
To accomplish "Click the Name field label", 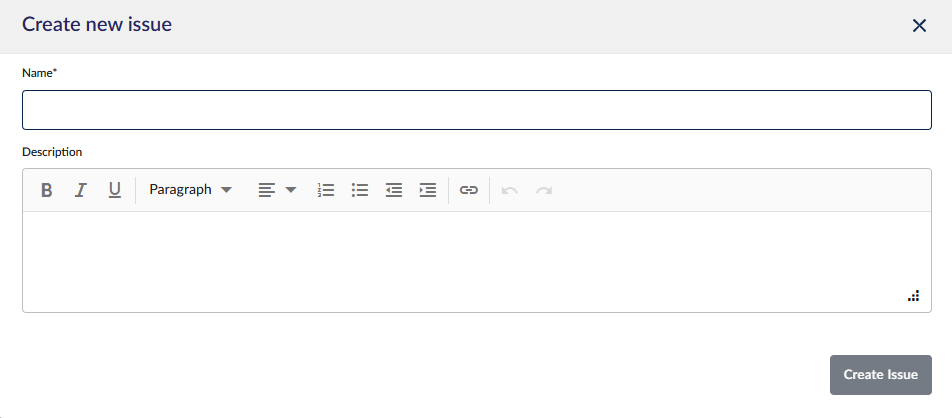I will pyautogui.click(x=40, y=73).
